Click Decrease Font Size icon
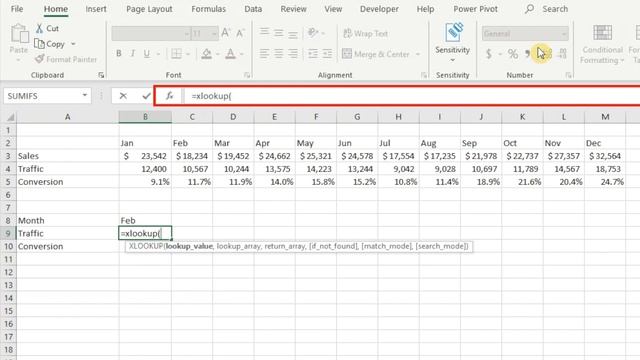640x360 pixels. [240, 33]
